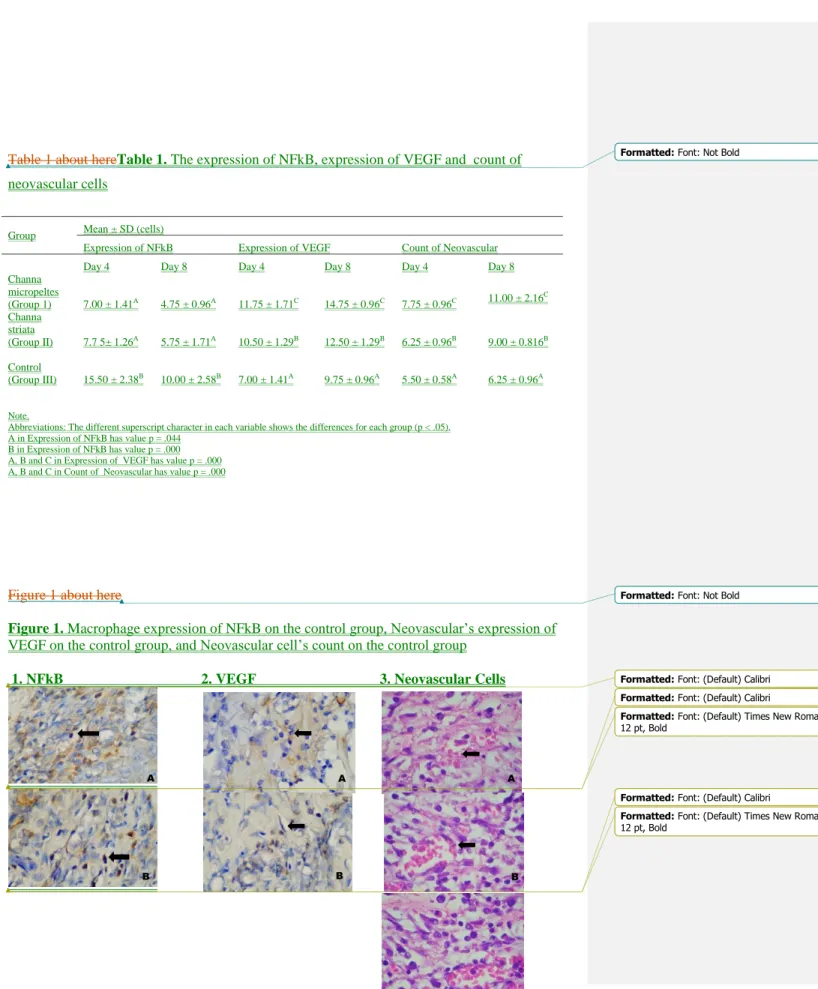Click 'Day 4' under Count of Neovascular

(415, 266)
